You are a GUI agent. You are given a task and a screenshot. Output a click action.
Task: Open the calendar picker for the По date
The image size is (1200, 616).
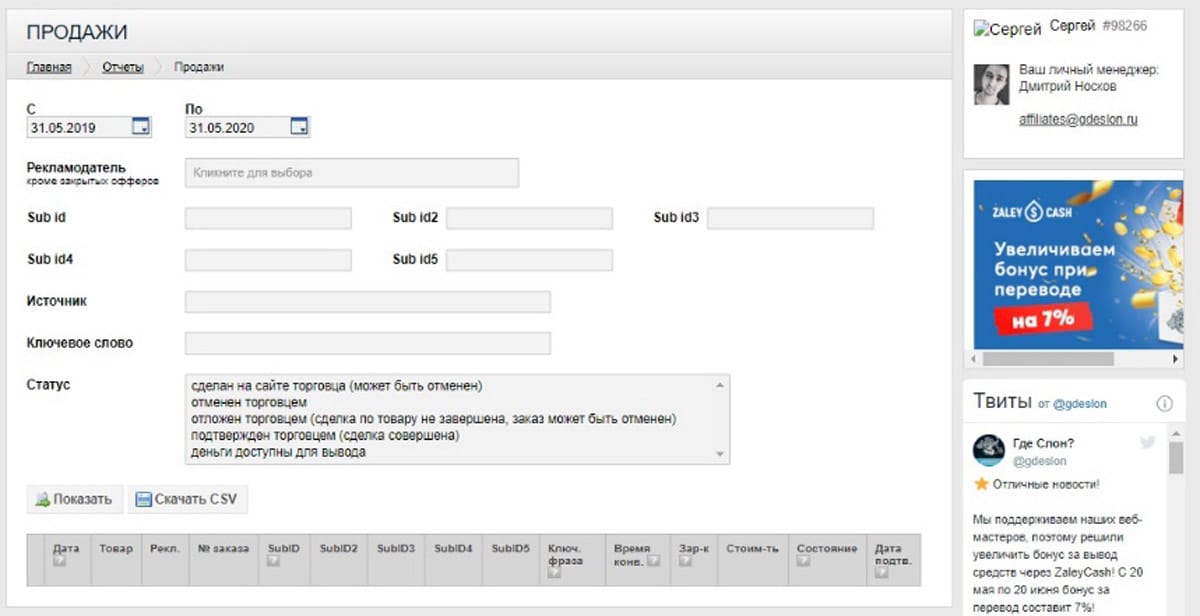(x=299, y=127)
